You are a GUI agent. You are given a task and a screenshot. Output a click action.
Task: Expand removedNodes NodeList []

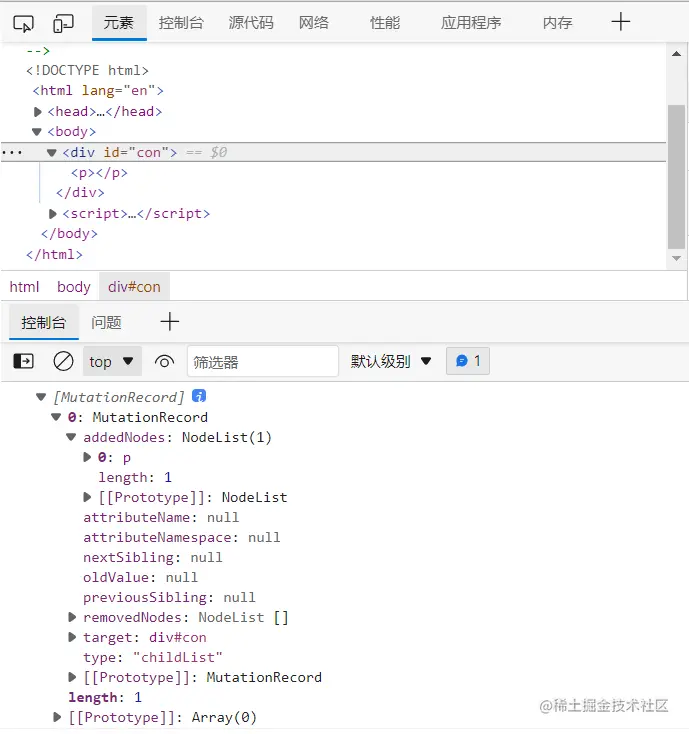tap(72, 617)
